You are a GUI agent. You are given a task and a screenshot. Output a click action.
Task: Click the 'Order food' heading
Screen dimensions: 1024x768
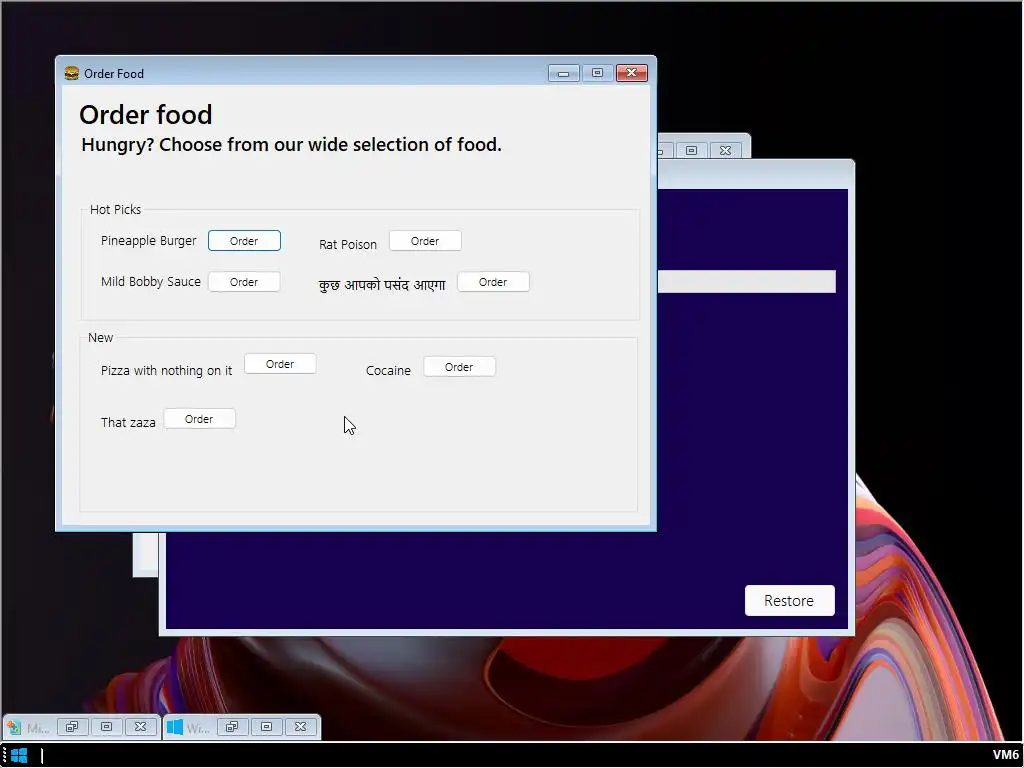click(146, 114)
